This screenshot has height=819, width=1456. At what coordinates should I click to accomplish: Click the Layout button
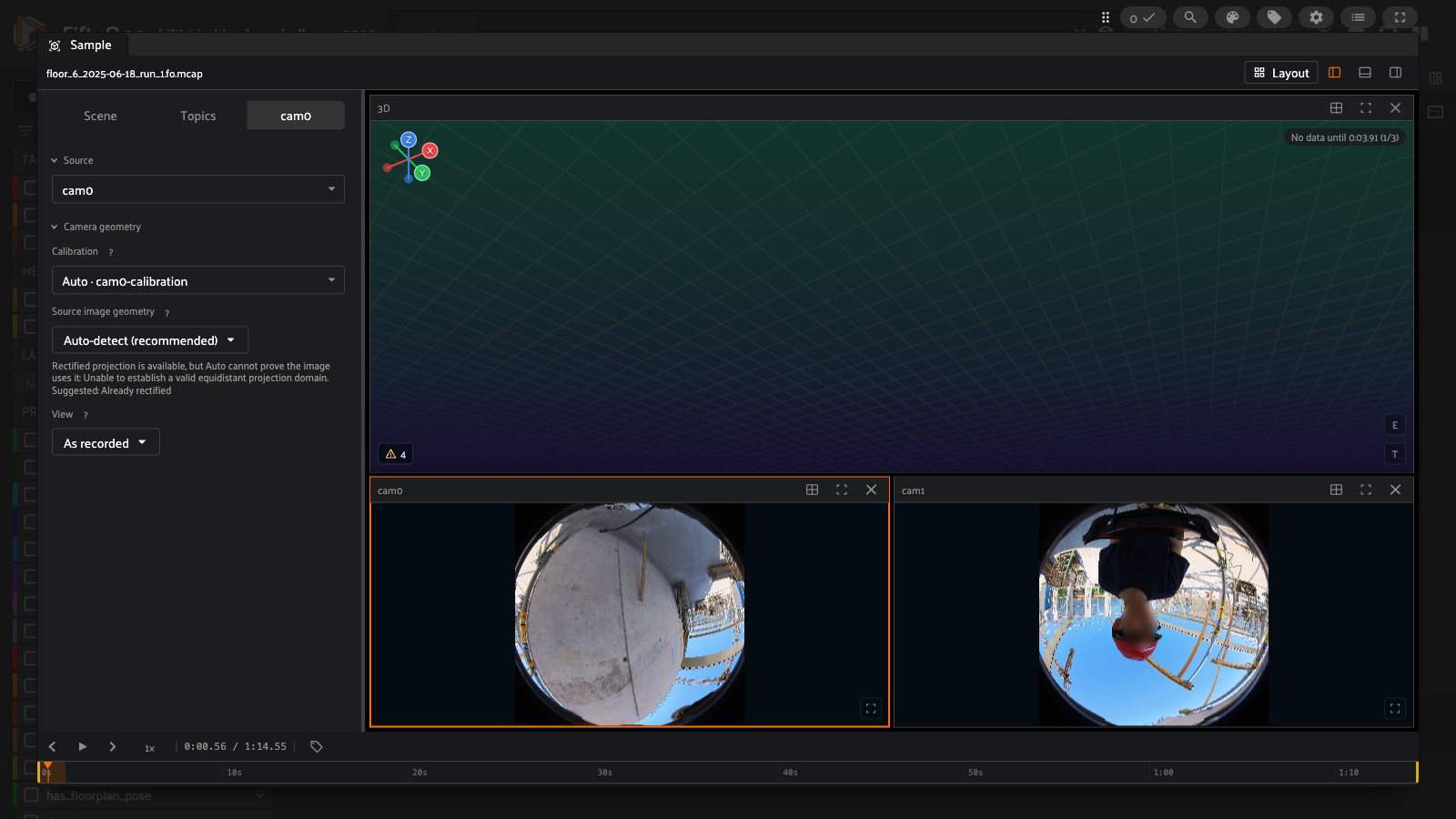click(x=1281, y=73)
